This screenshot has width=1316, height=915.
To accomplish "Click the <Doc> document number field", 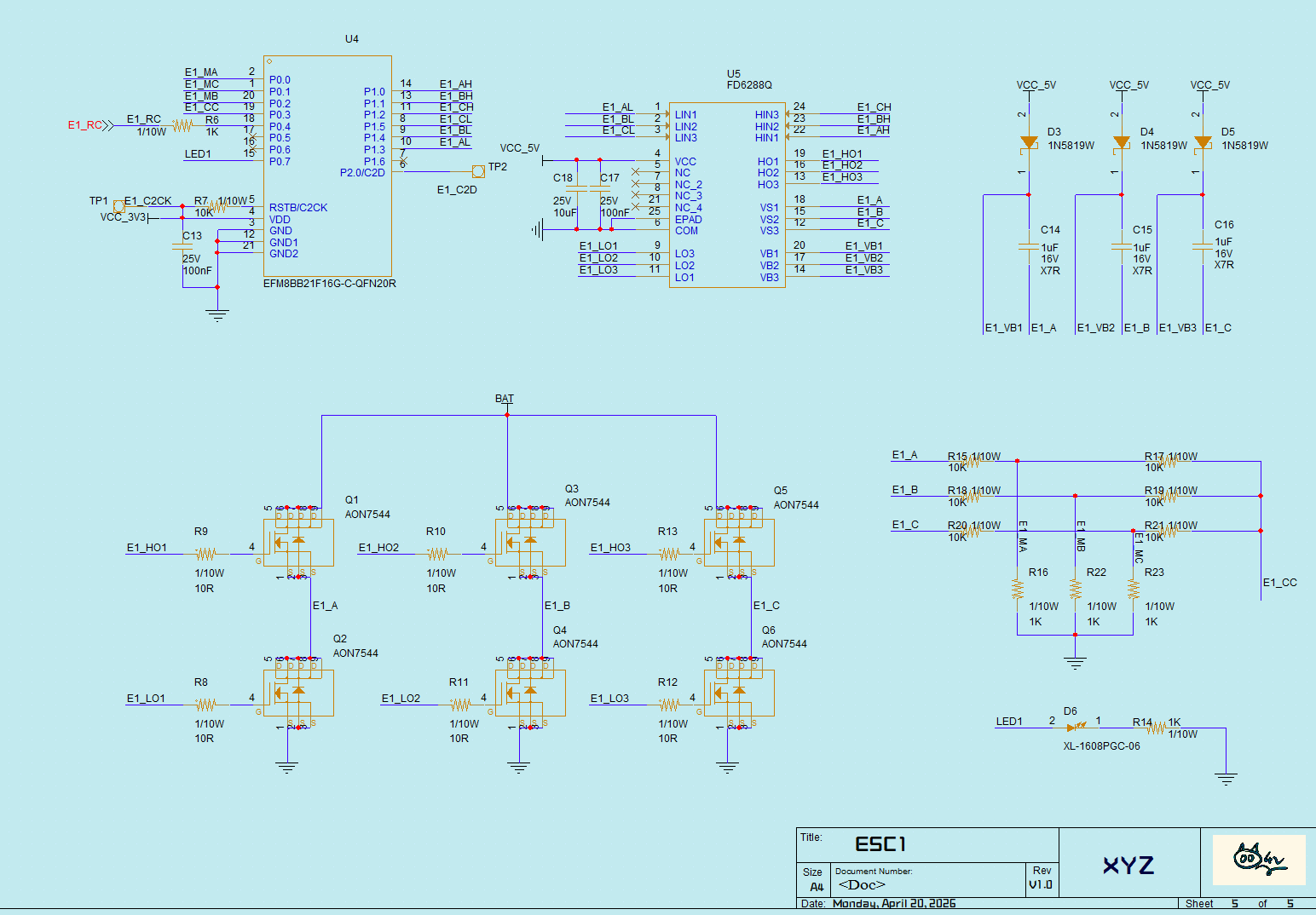I will tap(862, 884).
